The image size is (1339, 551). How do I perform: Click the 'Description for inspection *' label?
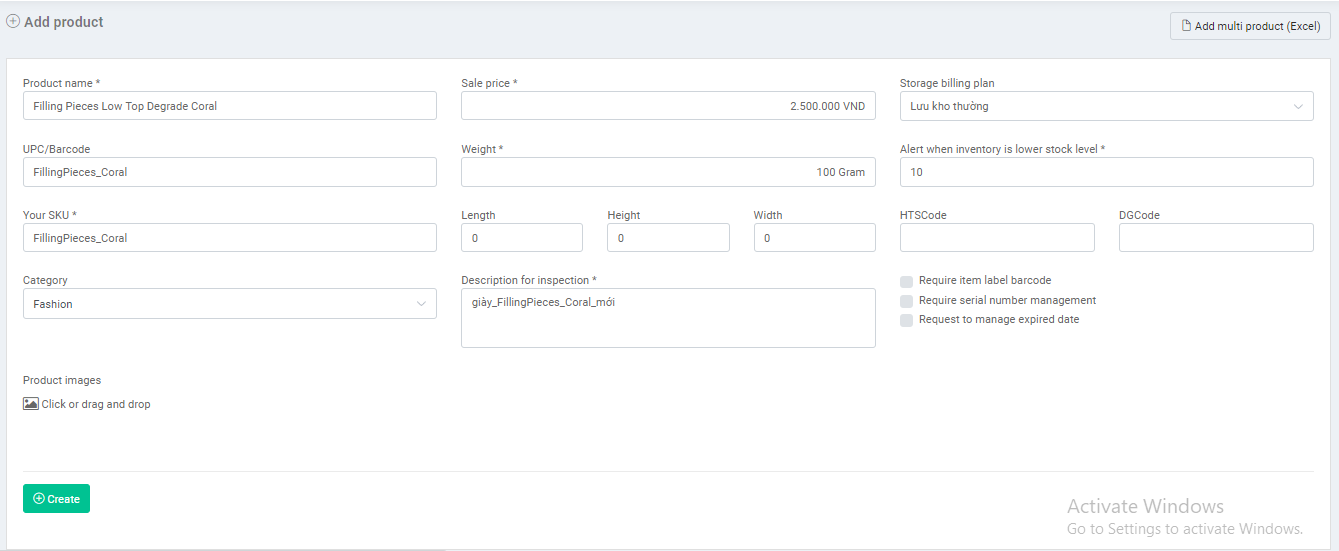pyautogui.click(x=529, y=280)
